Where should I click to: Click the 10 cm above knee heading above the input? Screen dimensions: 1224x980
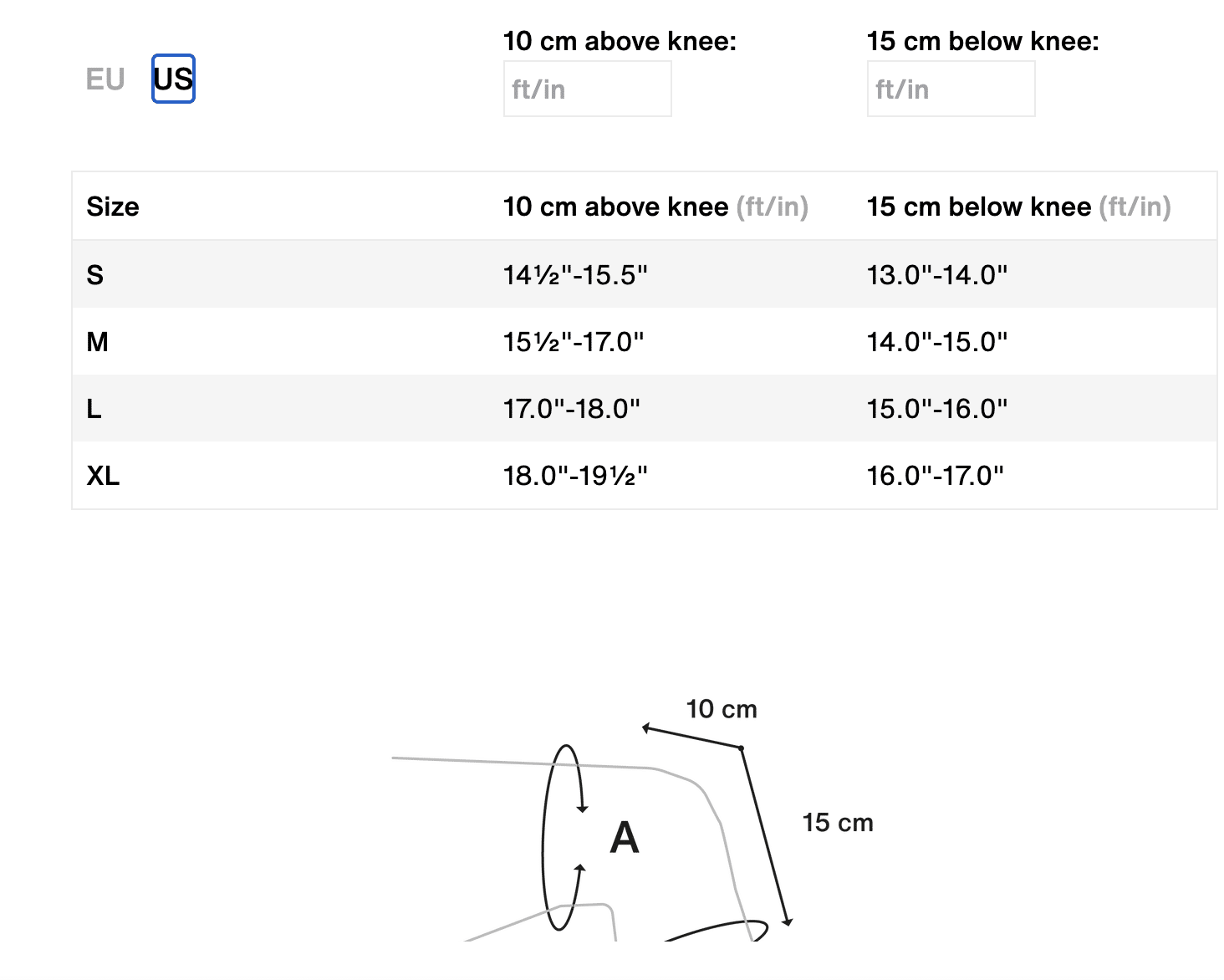click(620, 40)
